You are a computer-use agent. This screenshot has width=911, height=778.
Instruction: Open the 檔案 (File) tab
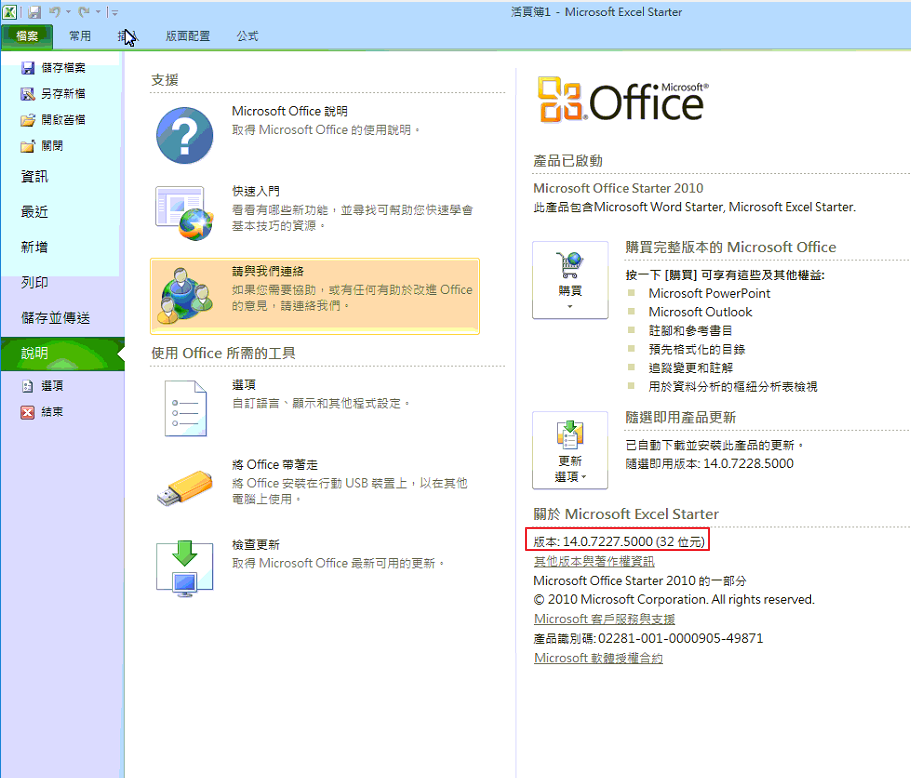coord(27,36)
